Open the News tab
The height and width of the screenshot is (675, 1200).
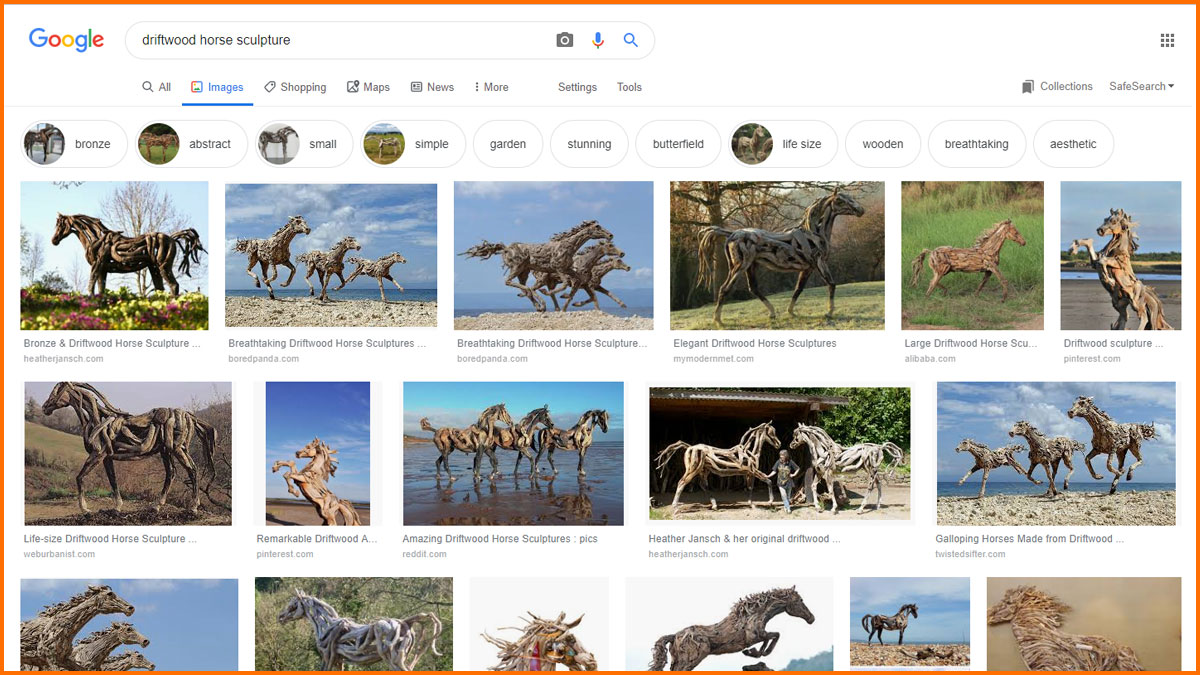(x=432, y=87)
